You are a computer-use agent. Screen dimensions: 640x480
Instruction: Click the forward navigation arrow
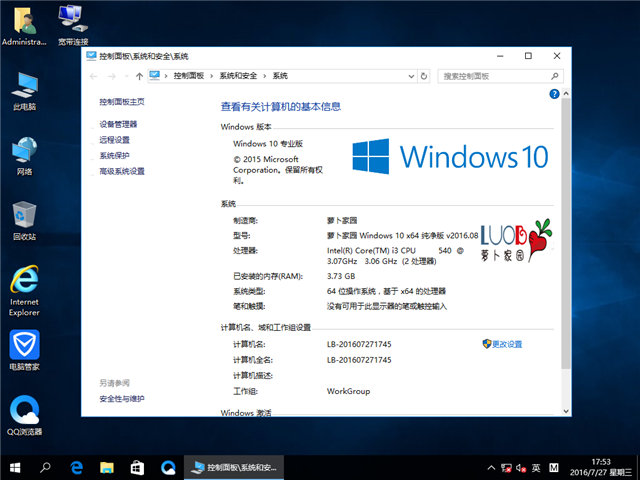click(x=111, y=76)
